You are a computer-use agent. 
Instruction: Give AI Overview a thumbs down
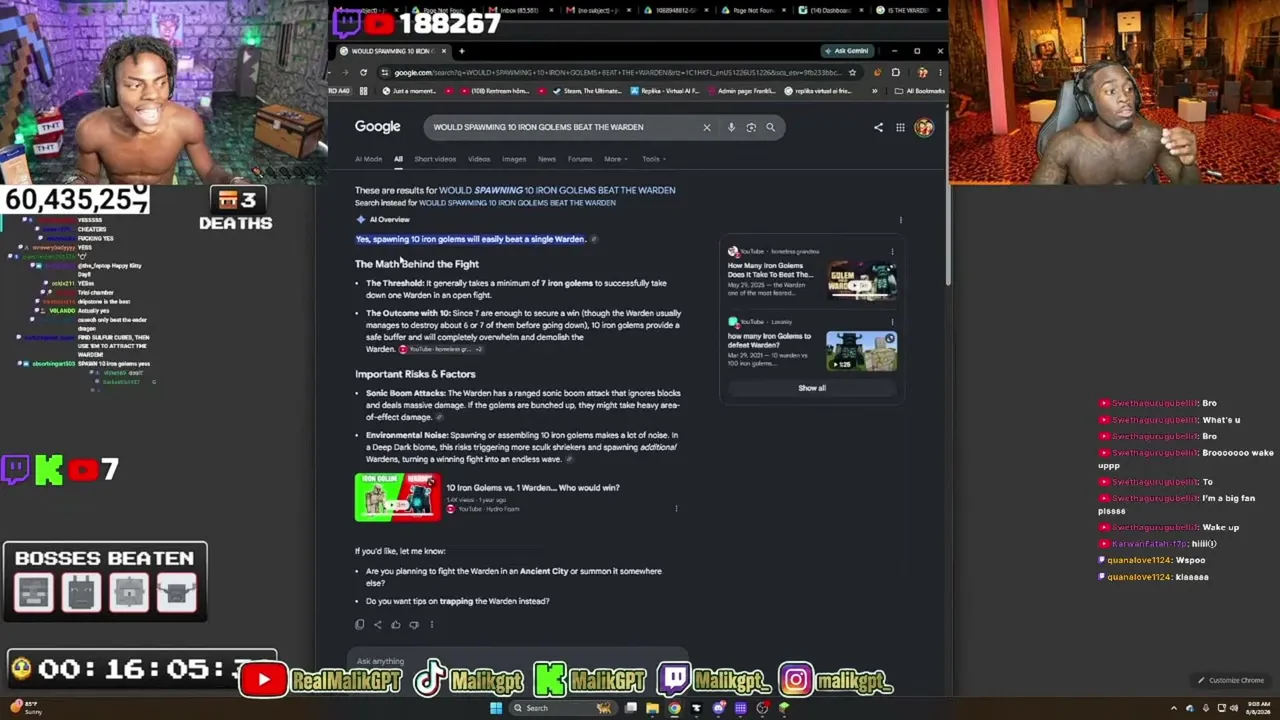click(x=414, y=625)
